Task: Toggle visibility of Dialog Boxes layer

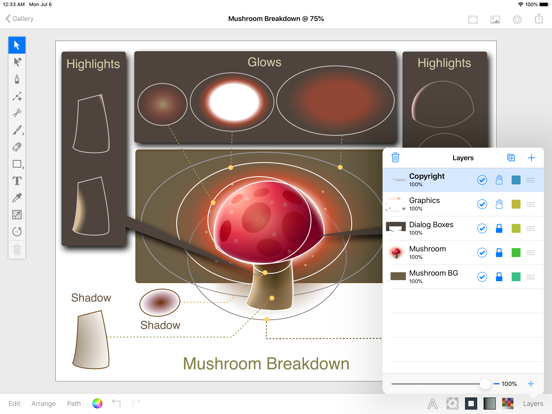Action: tap(482, 228)
